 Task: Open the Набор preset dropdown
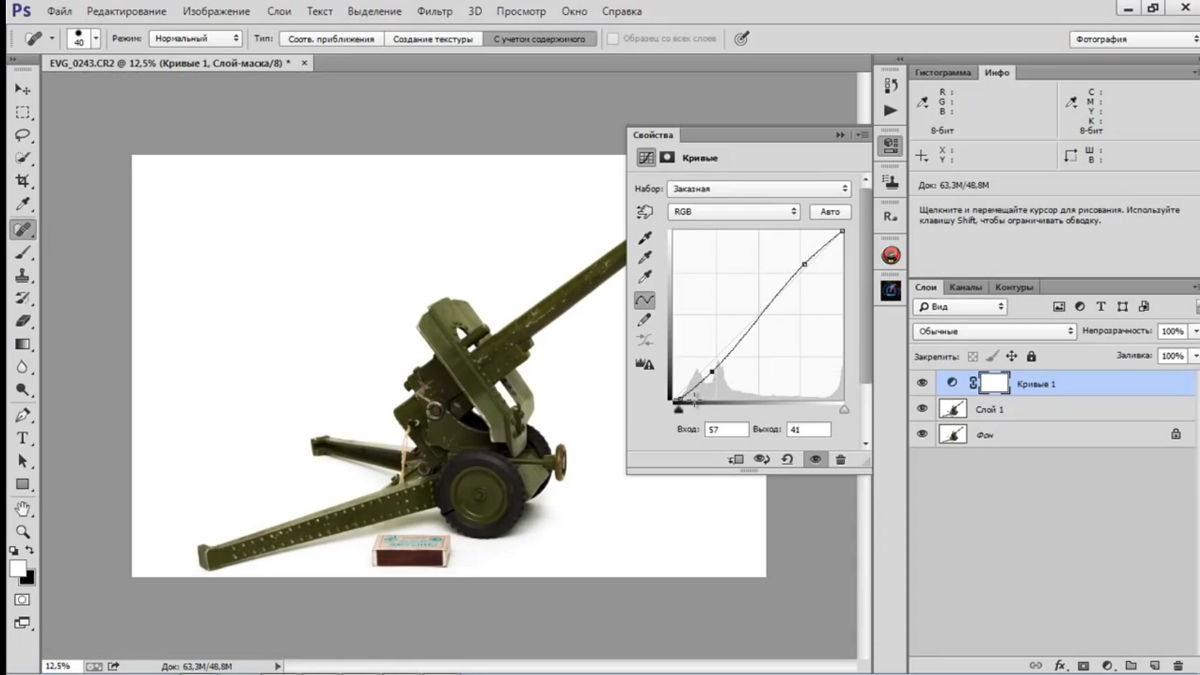(x=758, y=188)
